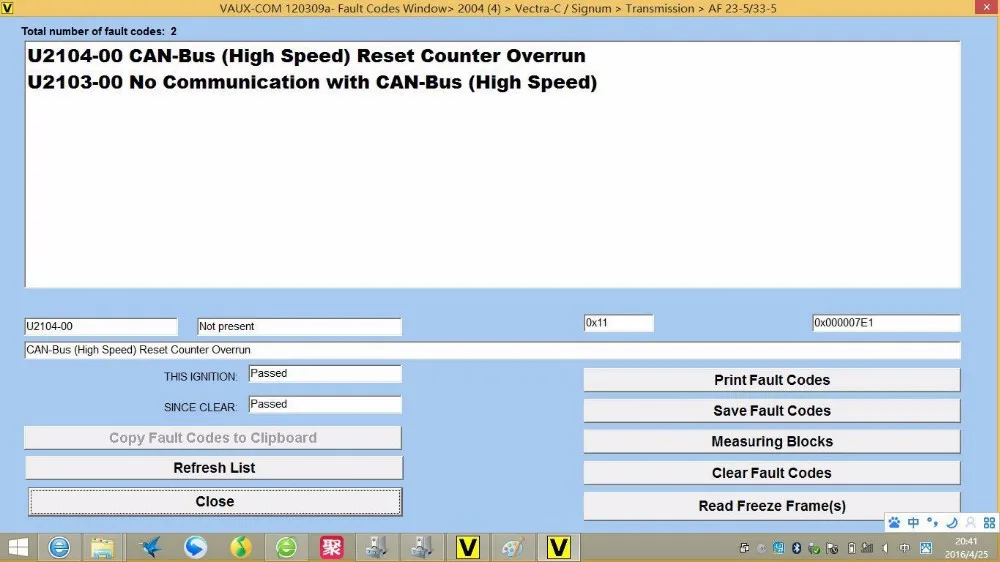Close the Fault Codes window via Close button

[215, 501]
